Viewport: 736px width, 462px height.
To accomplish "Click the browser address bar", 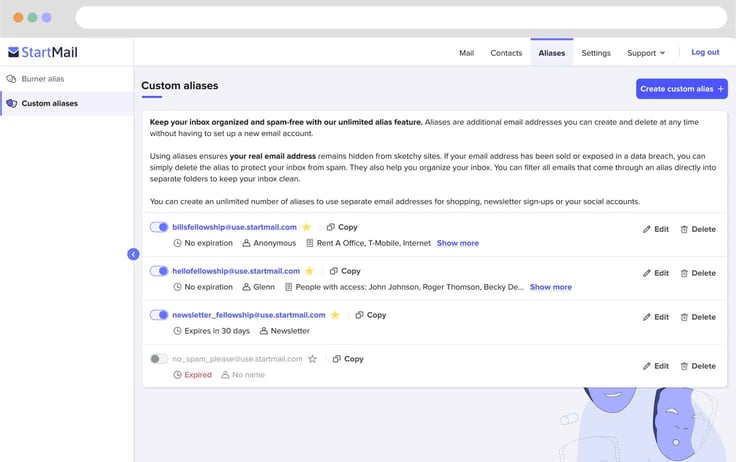I will click(401, 17).
